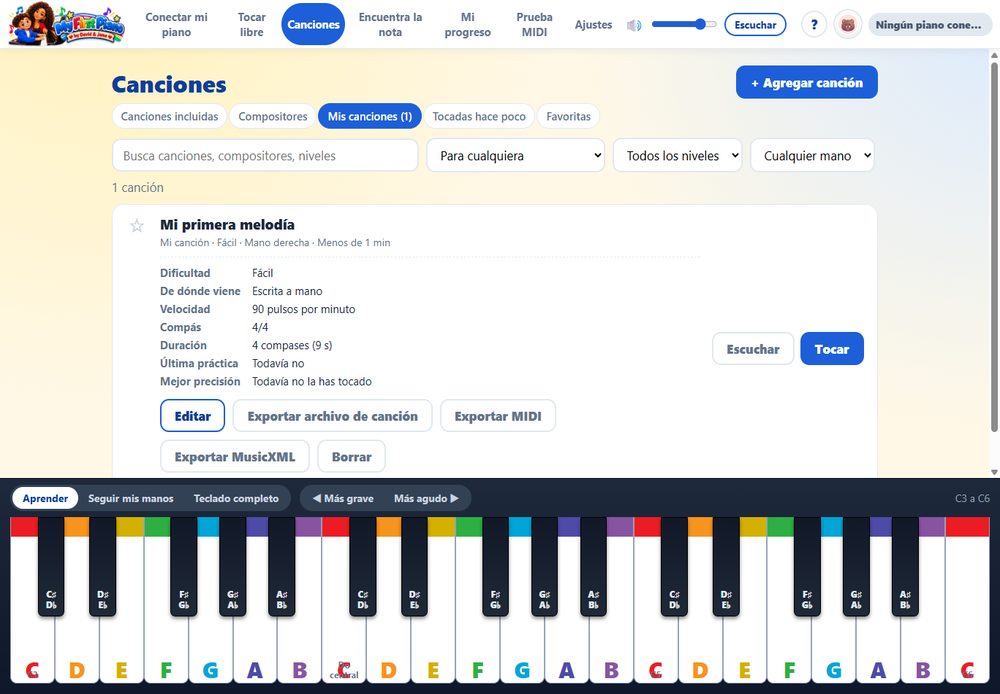Select Mis canciones (1) tab
The image size is (1000, 694).
click(x=370, y=116)
